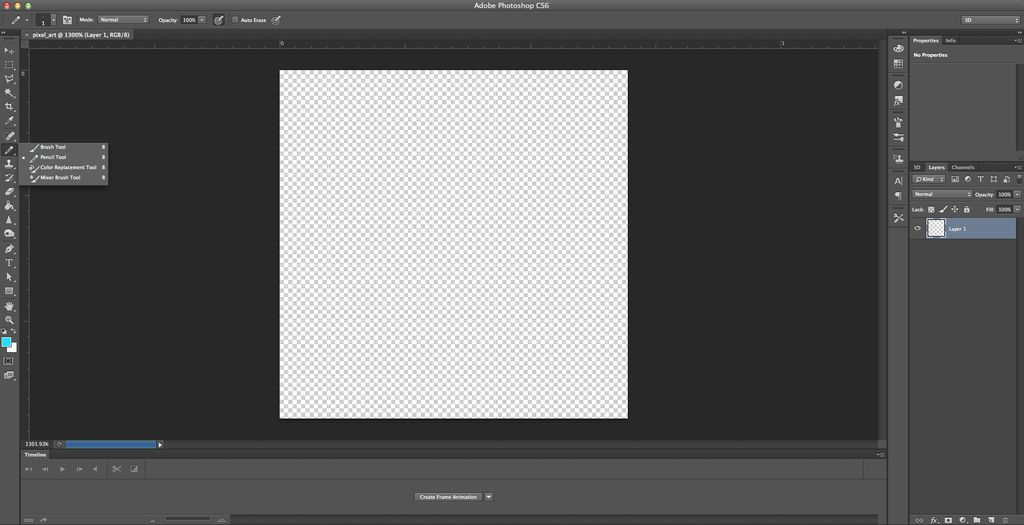Enable the Auto Erase checkbox
The width and height of the screenshot is (1024, 525).
click(x=235, y=20)
